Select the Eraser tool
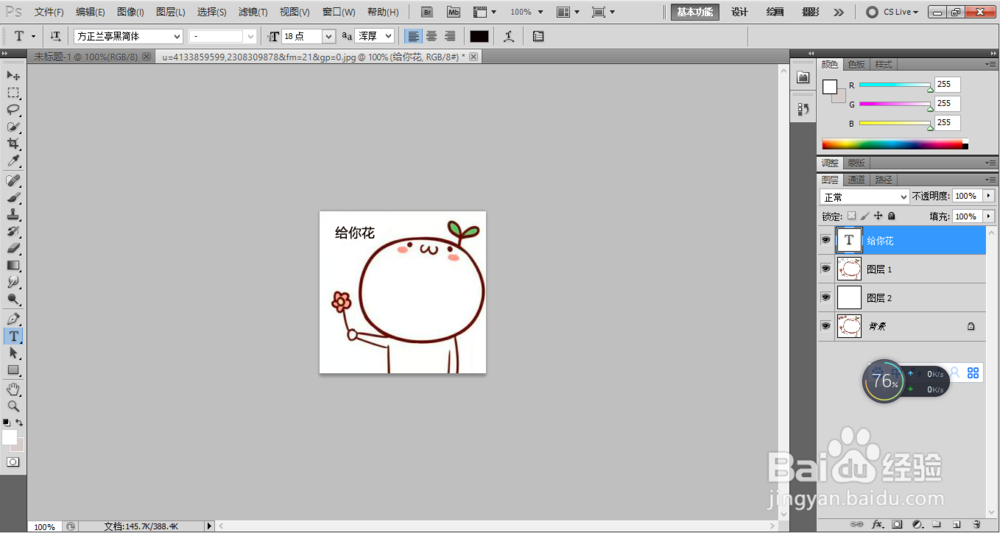This screenshot has height=533, width=1000. [13, 248]
